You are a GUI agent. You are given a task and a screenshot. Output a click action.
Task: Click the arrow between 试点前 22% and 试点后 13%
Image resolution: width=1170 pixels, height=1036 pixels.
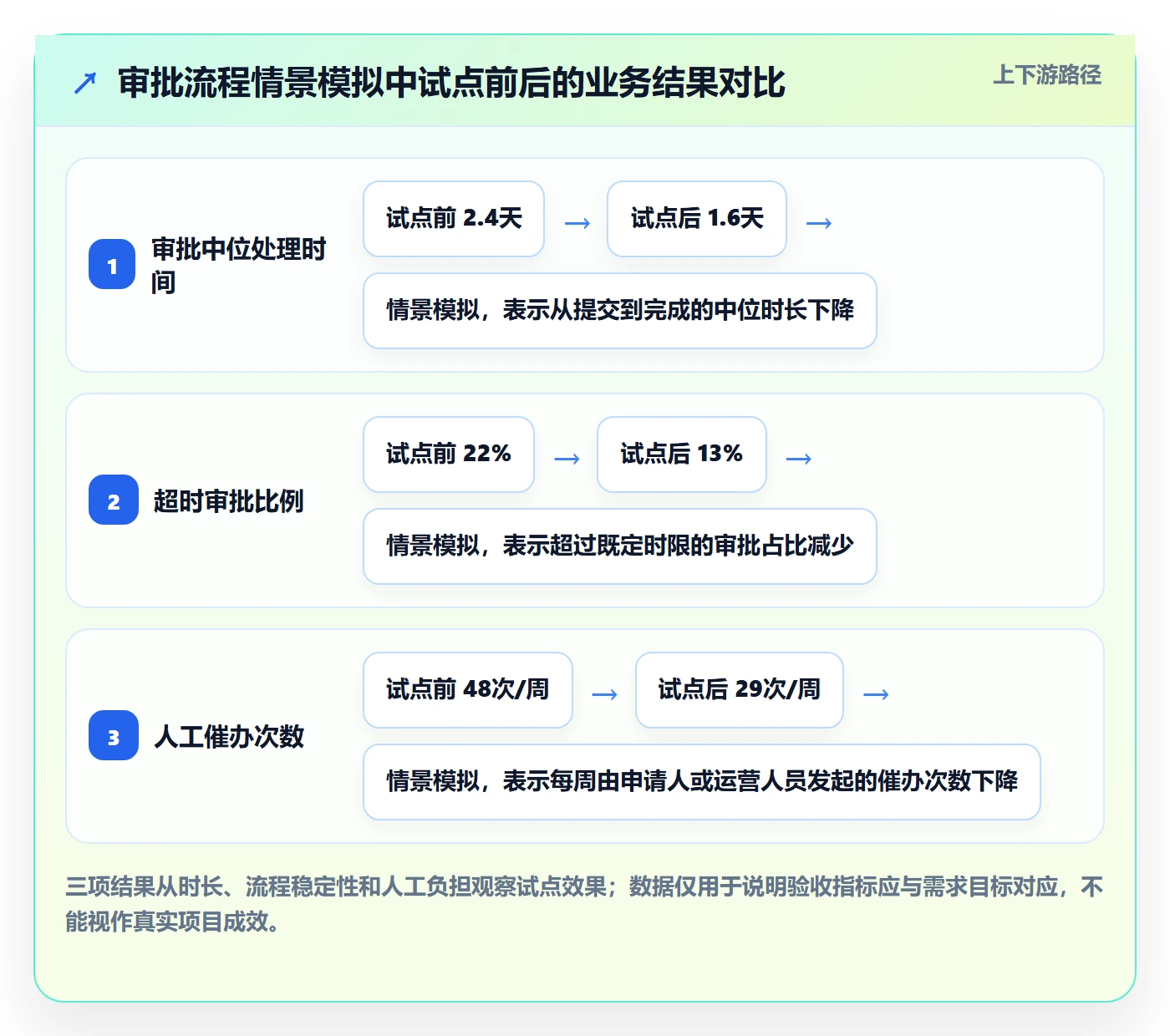tap(567, 458)
